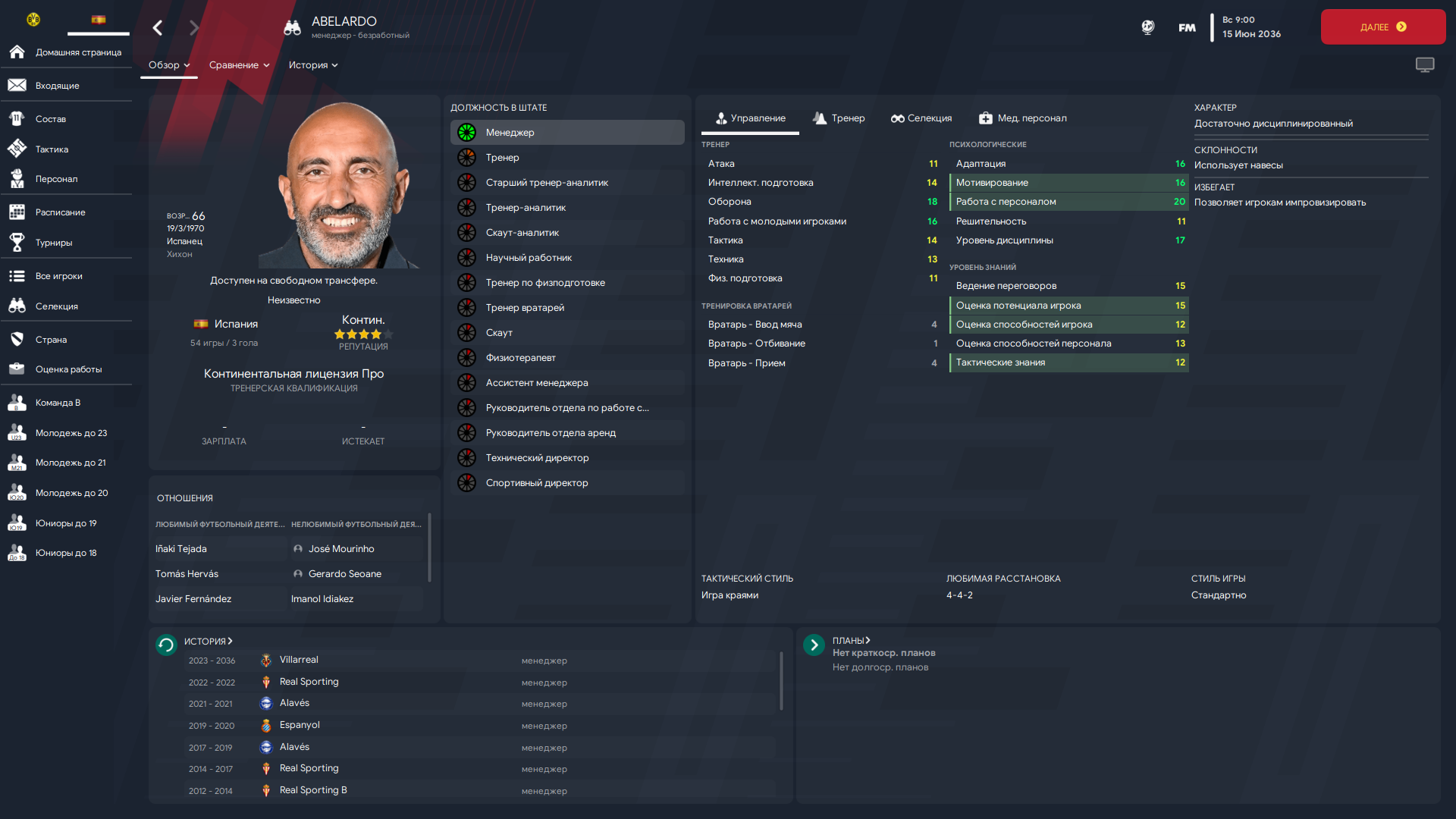This screenshot has width=1456, height=819.
Task: Expand the Обзор dropdown
Action: point(169,65)
